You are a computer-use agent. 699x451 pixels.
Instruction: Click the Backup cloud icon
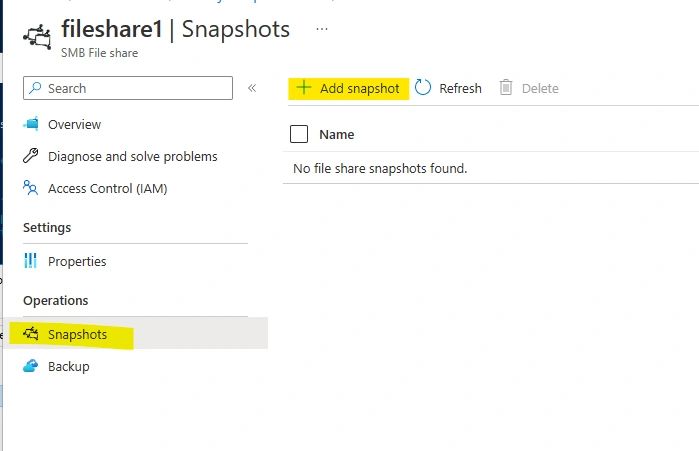[31, 367]
